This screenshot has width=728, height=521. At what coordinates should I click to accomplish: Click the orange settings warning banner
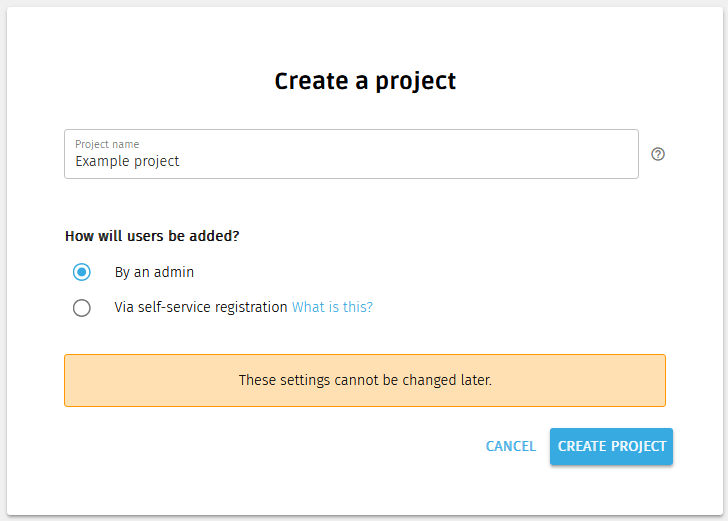(364, 380)
